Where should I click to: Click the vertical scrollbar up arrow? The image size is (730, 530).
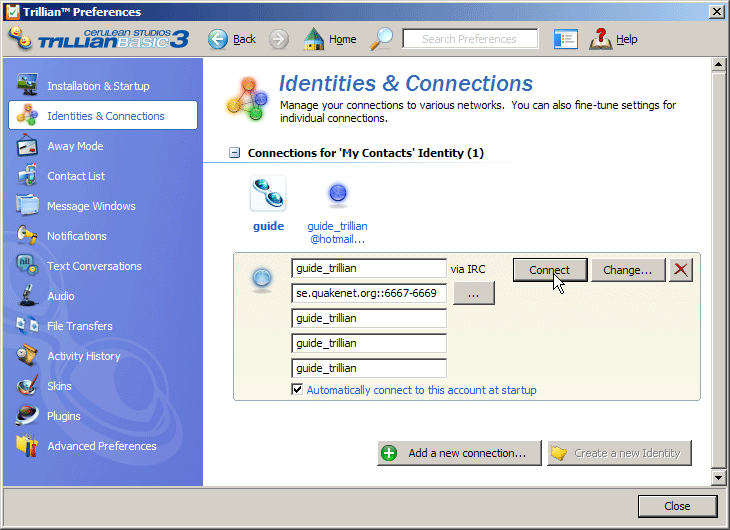coord(718,64)
